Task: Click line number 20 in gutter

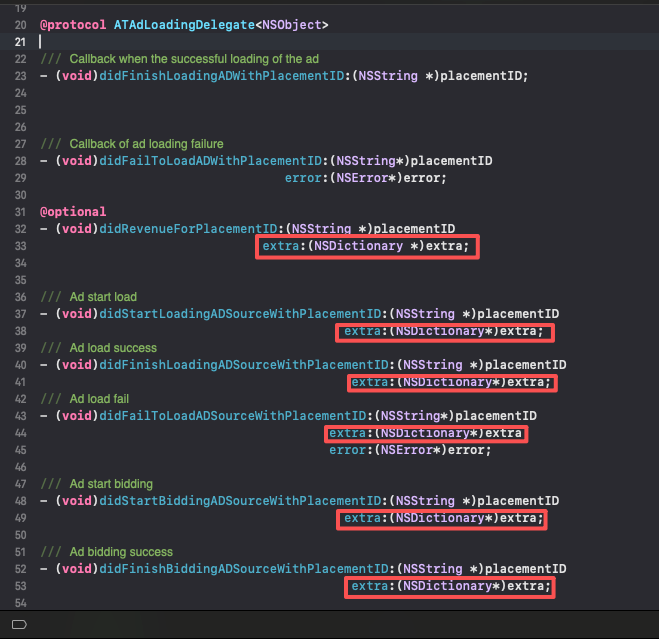Action: pos(21,25)
